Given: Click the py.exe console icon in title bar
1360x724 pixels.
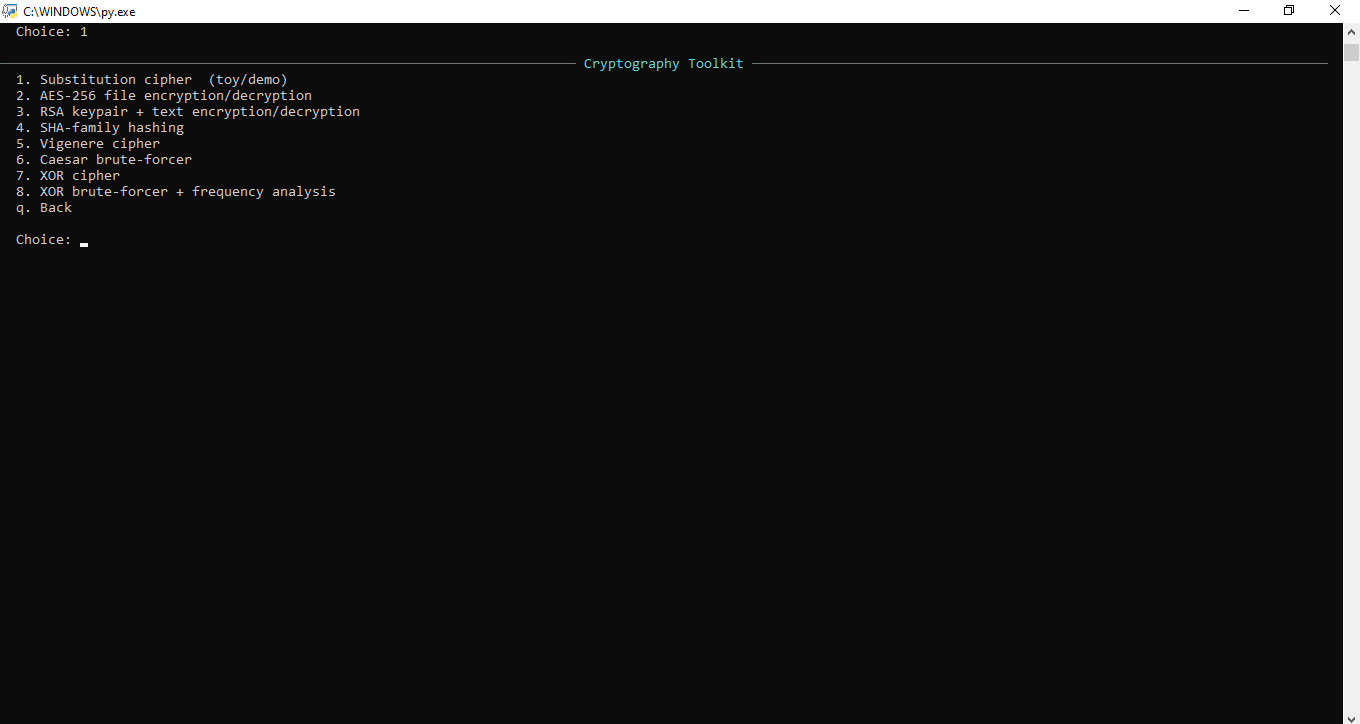Looking at the screenshot, I should [10, 11].
